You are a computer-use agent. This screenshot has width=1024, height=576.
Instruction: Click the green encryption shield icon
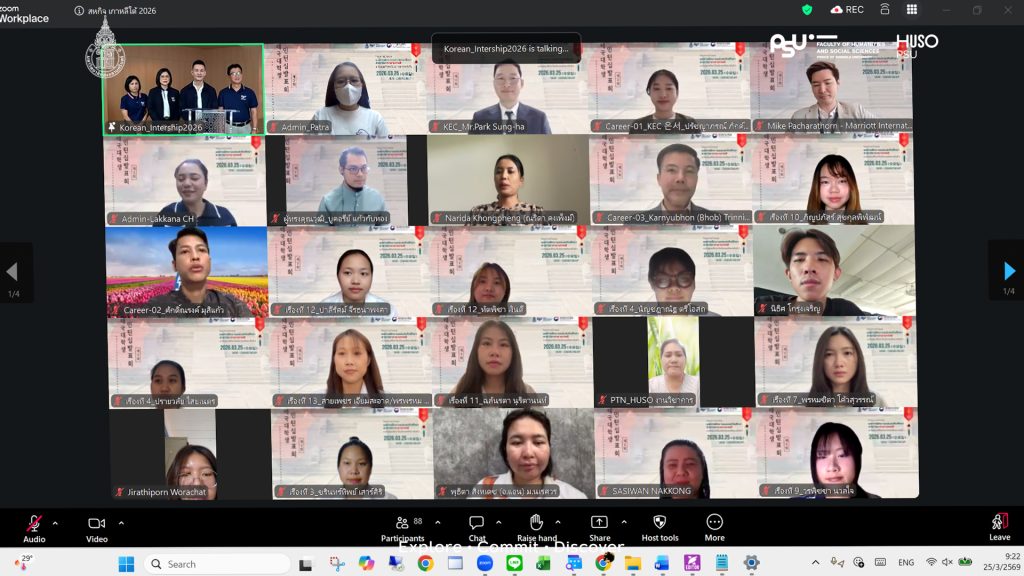tap(807, 9)
